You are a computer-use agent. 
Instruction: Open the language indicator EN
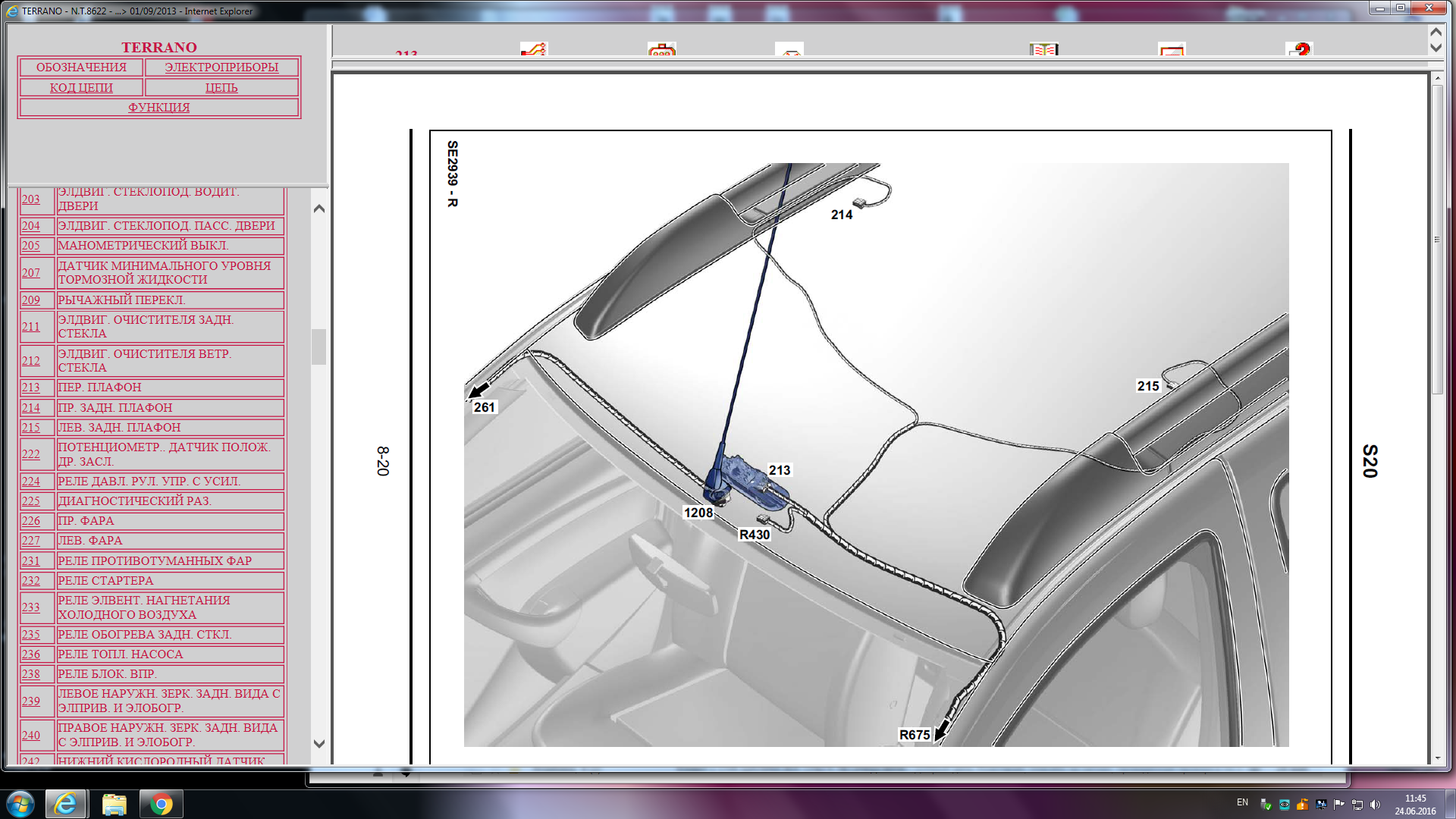pyautogui.click(x=1242, y=802)
